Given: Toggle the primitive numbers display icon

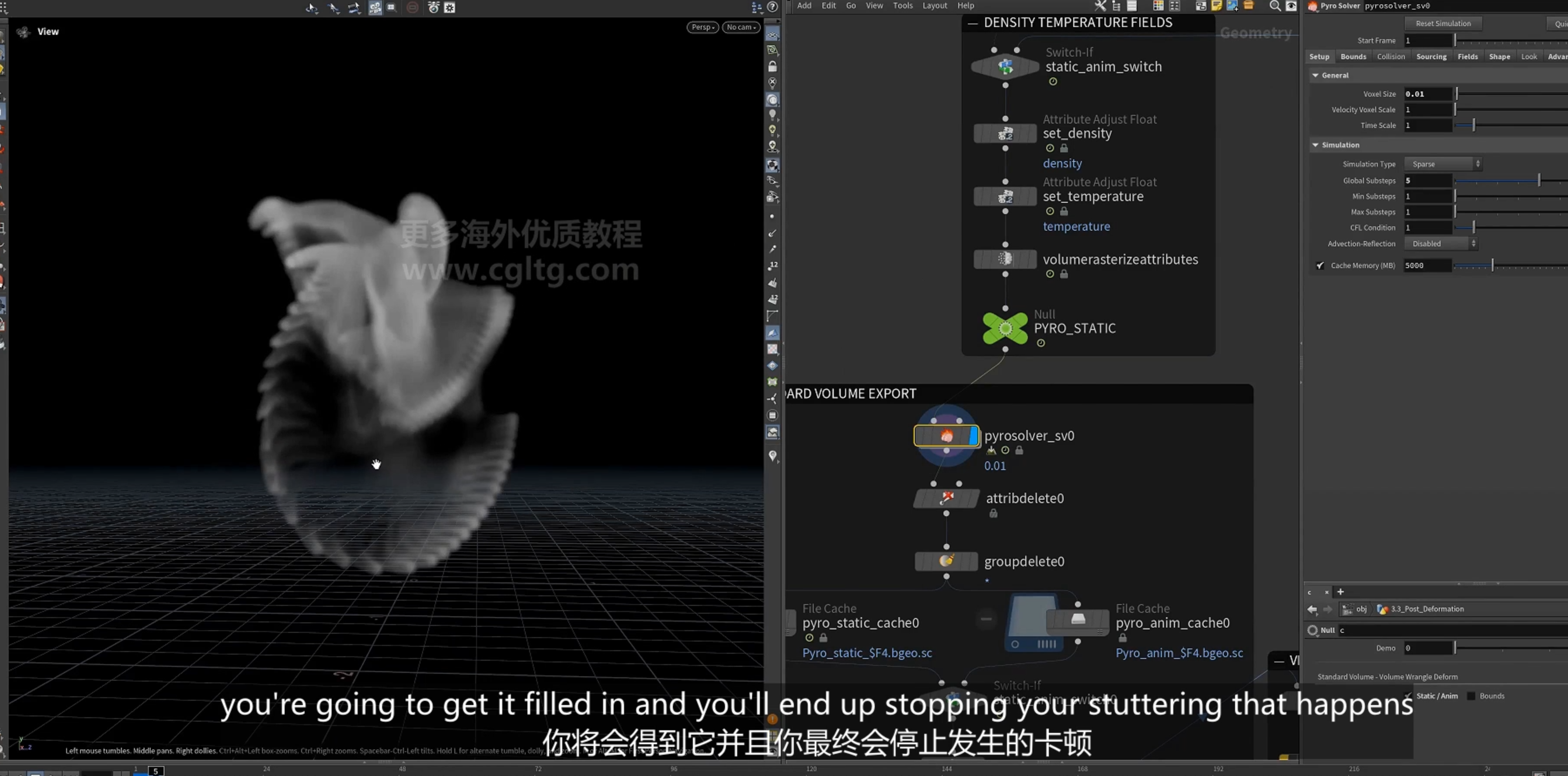Looking at the screenshot, I should pos(772,299).
